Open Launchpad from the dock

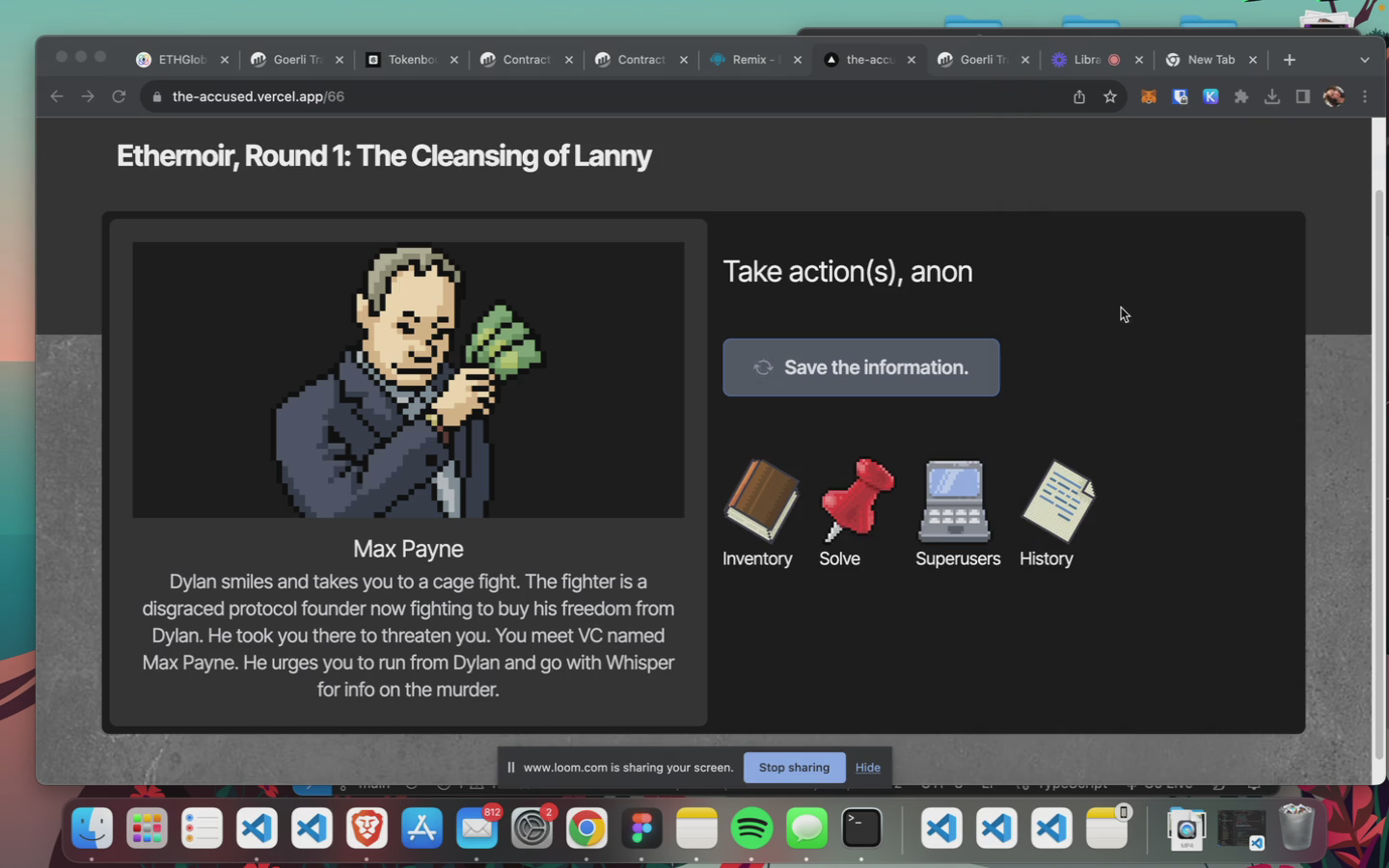(x=147, y=828)
